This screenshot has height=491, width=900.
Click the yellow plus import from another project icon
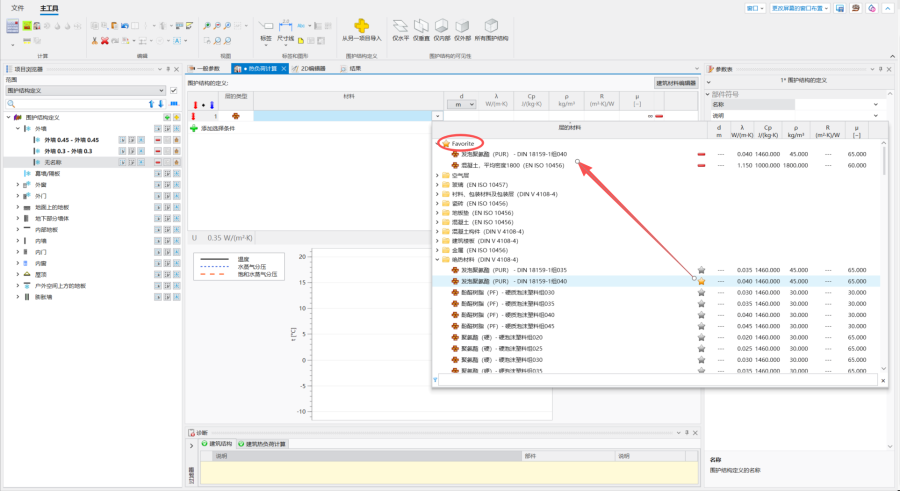pos(362,25)
